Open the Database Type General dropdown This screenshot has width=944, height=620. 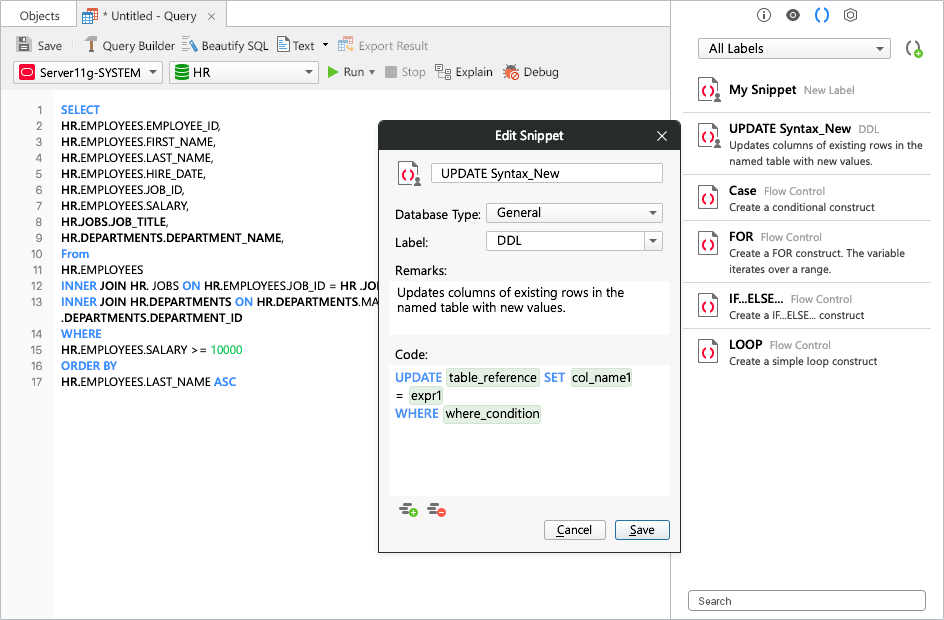click(x=574, y=212)
